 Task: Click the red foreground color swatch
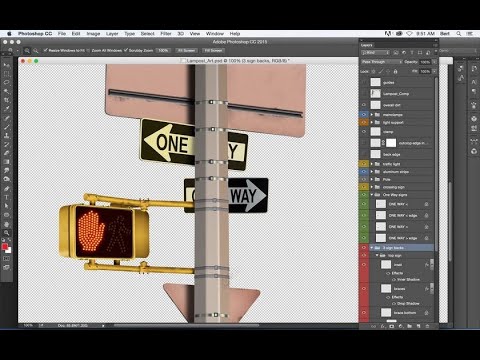click(5, 247)
